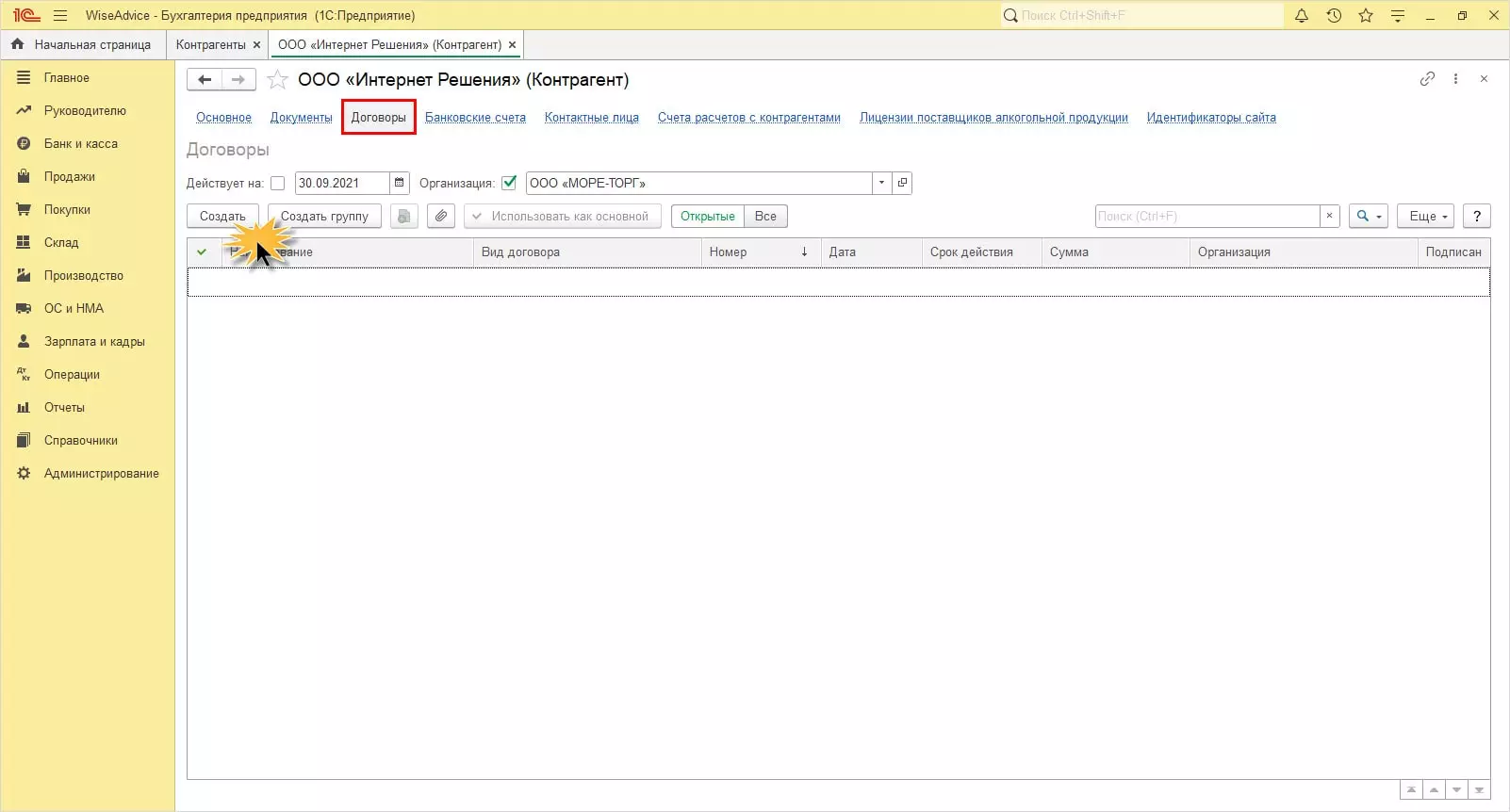Screen dimensions: 1510x812
Task: Click the back arrow navigation button
Action: coord(205,80)
